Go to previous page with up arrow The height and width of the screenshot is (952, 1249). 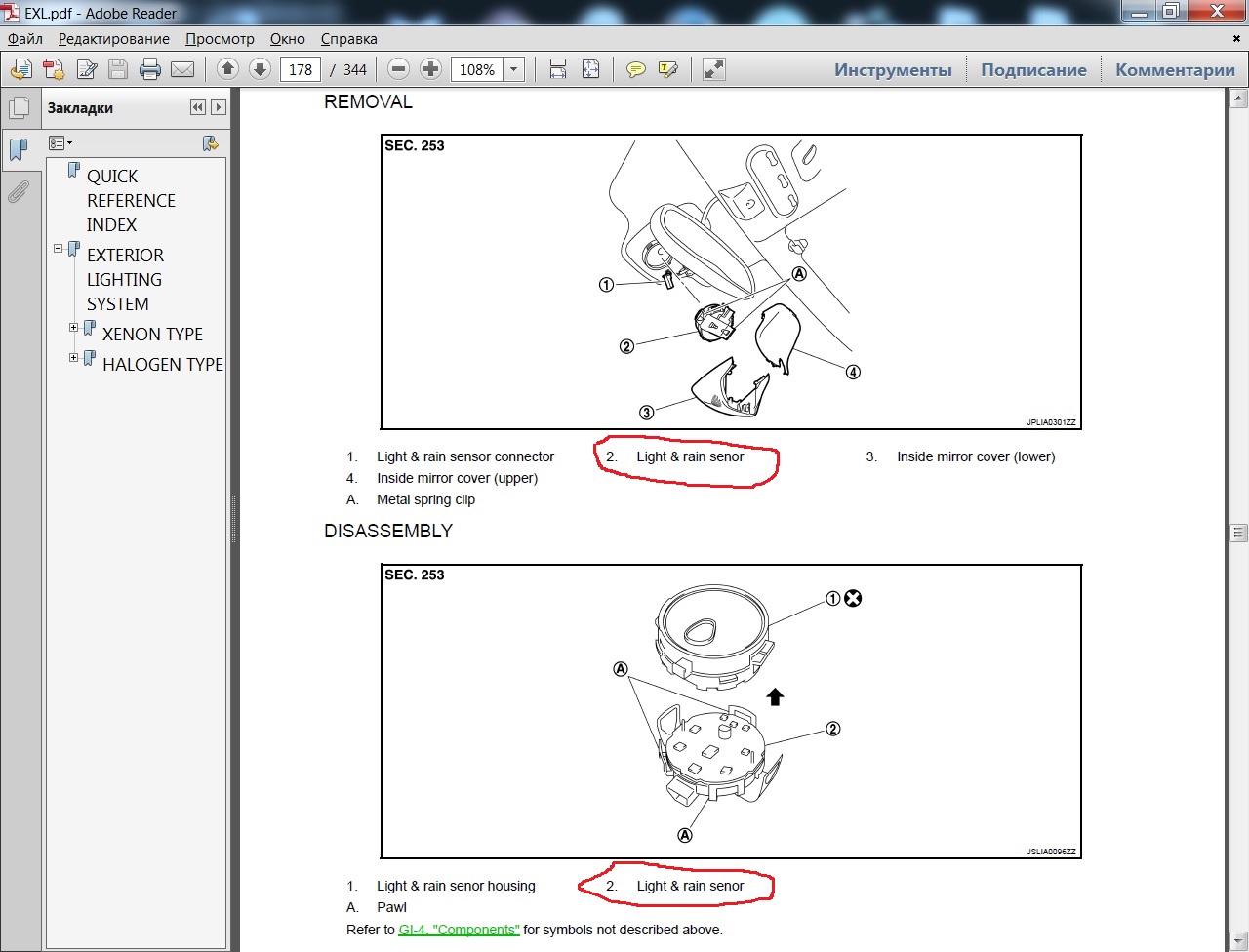[227, 69]
